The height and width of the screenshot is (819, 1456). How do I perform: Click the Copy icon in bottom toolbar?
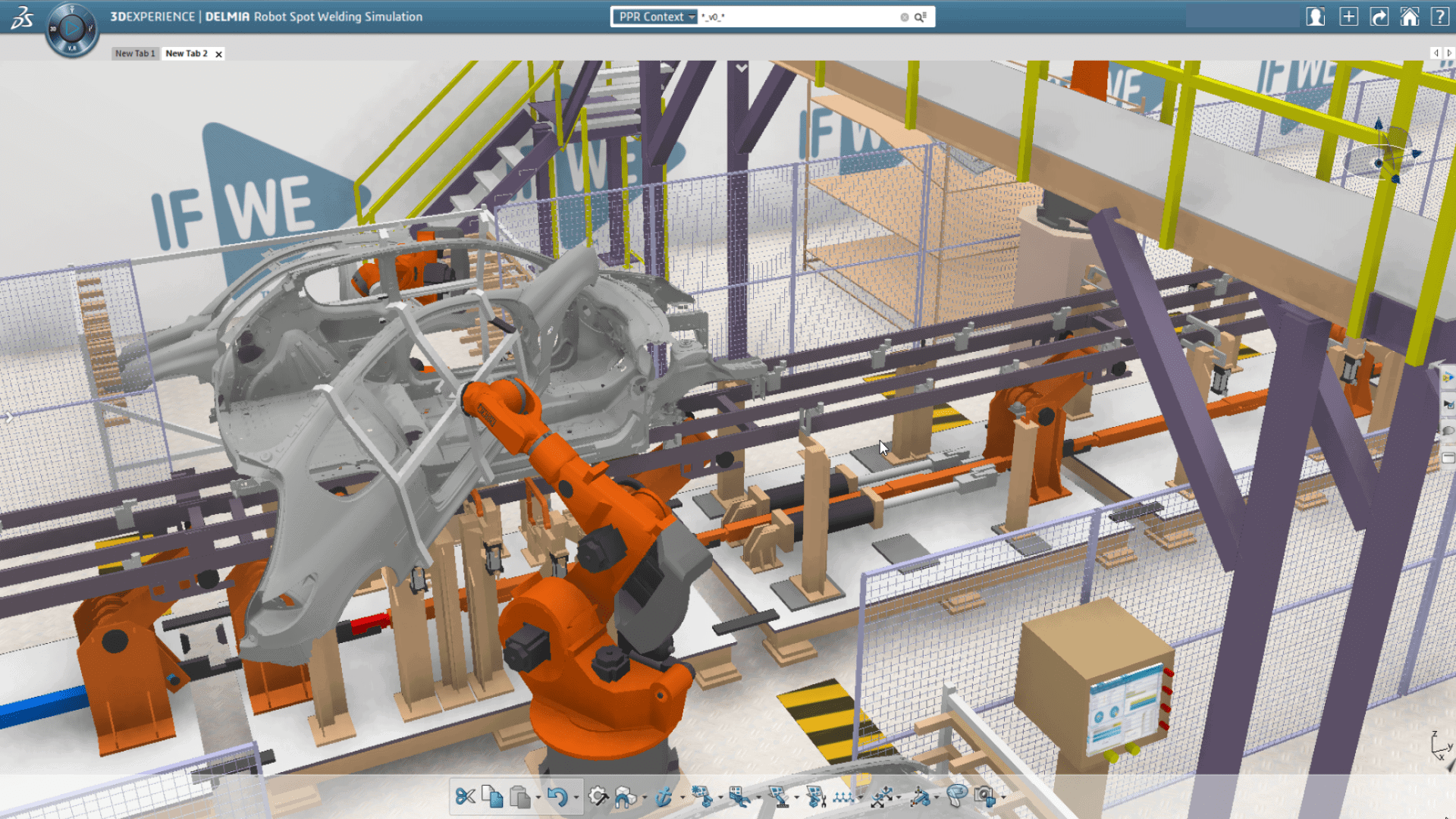tap(492, 796)
